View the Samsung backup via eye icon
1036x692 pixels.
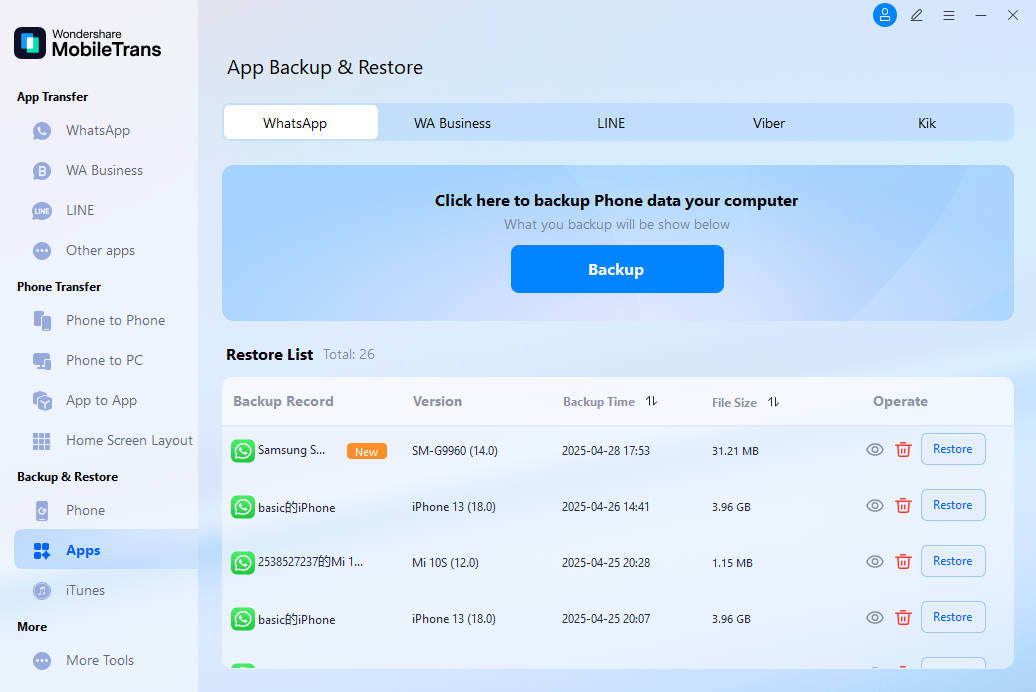pos(874,450)
